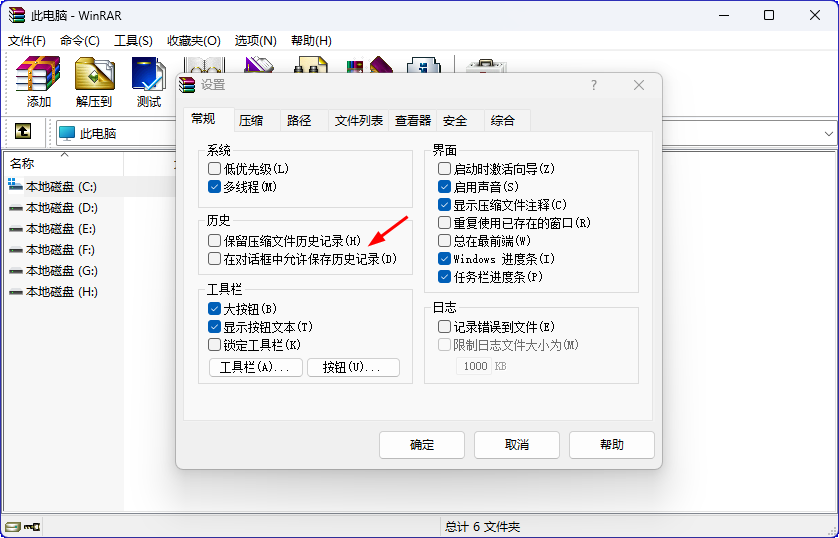Click the 测试 (Test) toolbar icon
The height and width of the screenshot is (538, 839).
(x=149, y=74)
